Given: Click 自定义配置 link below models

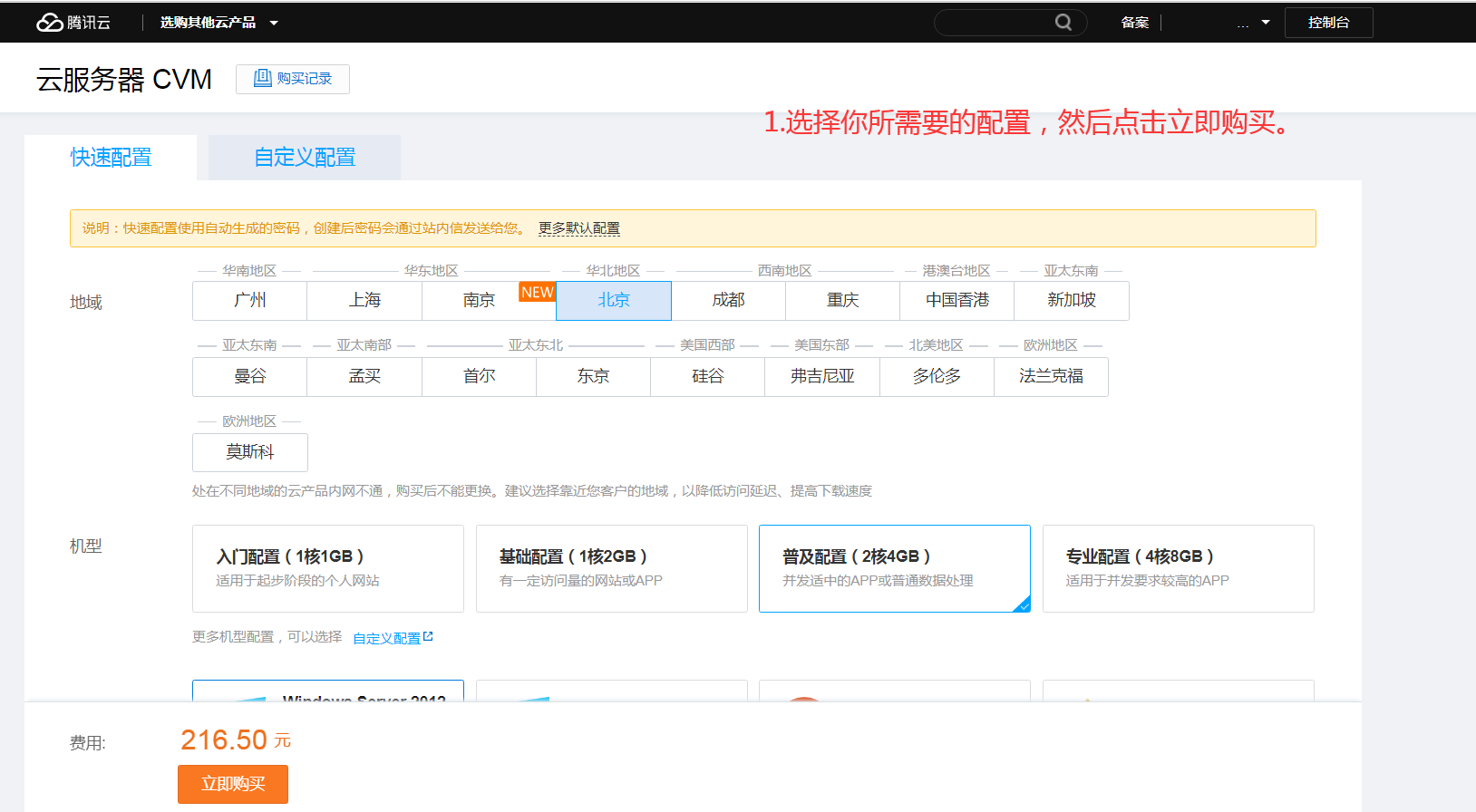Looking at the screenshot, I should (386, 638).
